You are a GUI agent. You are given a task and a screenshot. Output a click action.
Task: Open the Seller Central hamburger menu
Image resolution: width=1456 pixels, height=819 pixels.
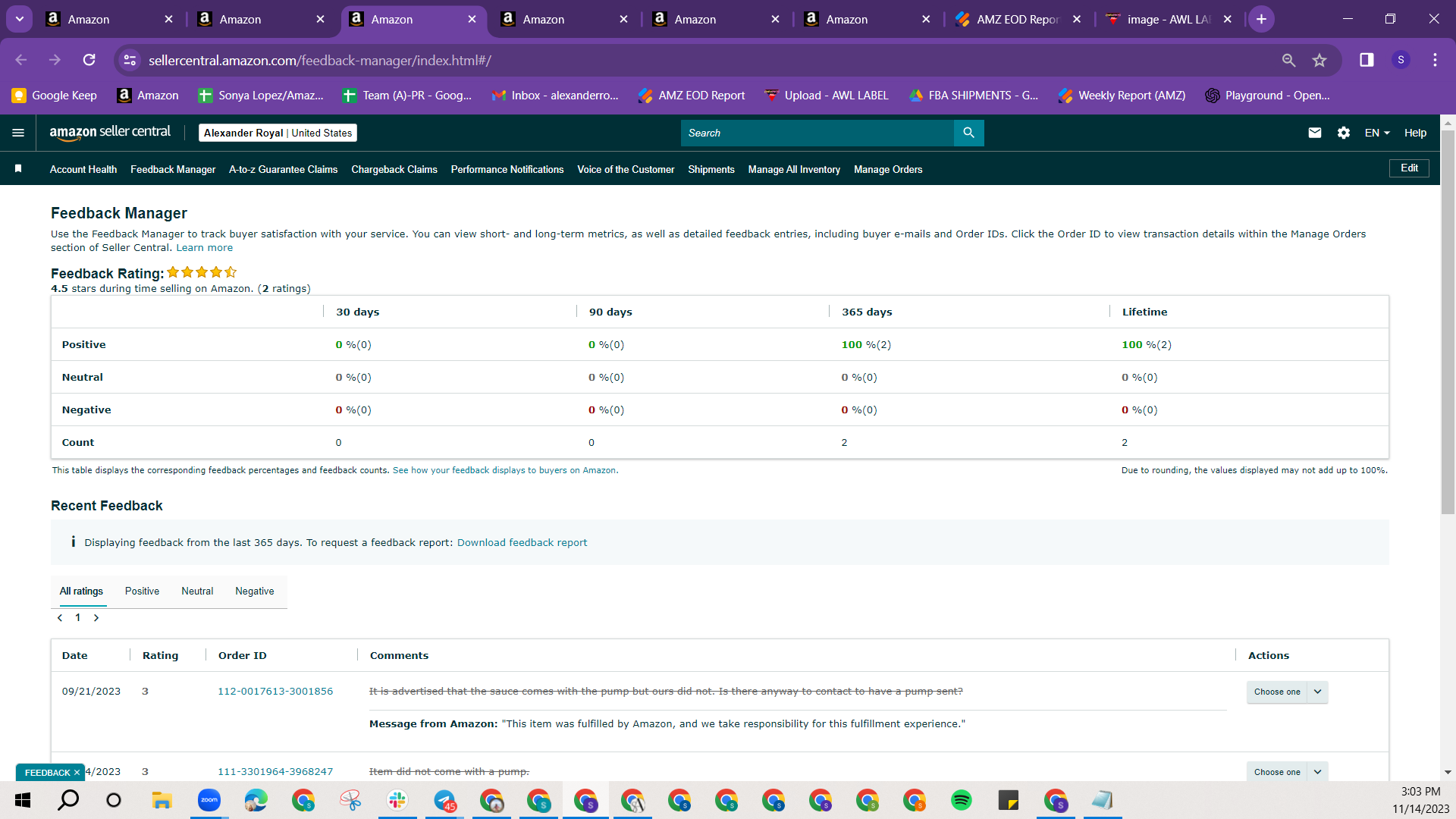coord(18,133)
